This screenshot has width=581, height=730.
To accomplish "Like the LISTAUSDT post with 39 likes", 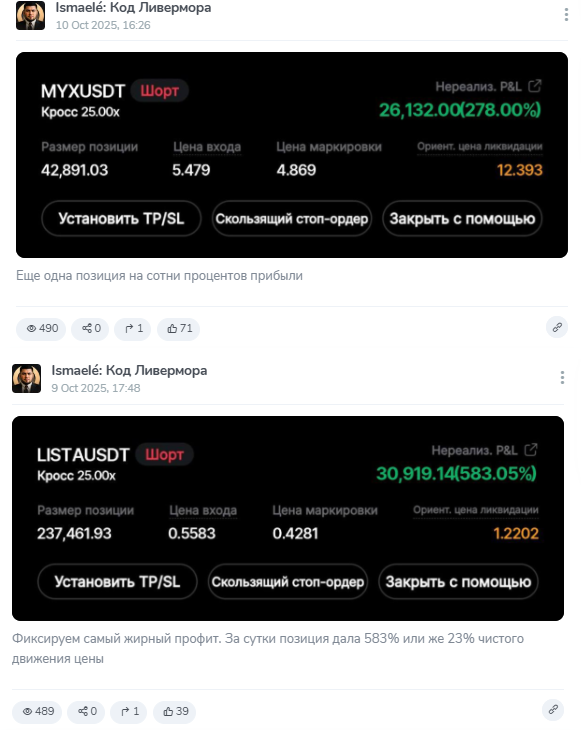I will pos(175,712).
